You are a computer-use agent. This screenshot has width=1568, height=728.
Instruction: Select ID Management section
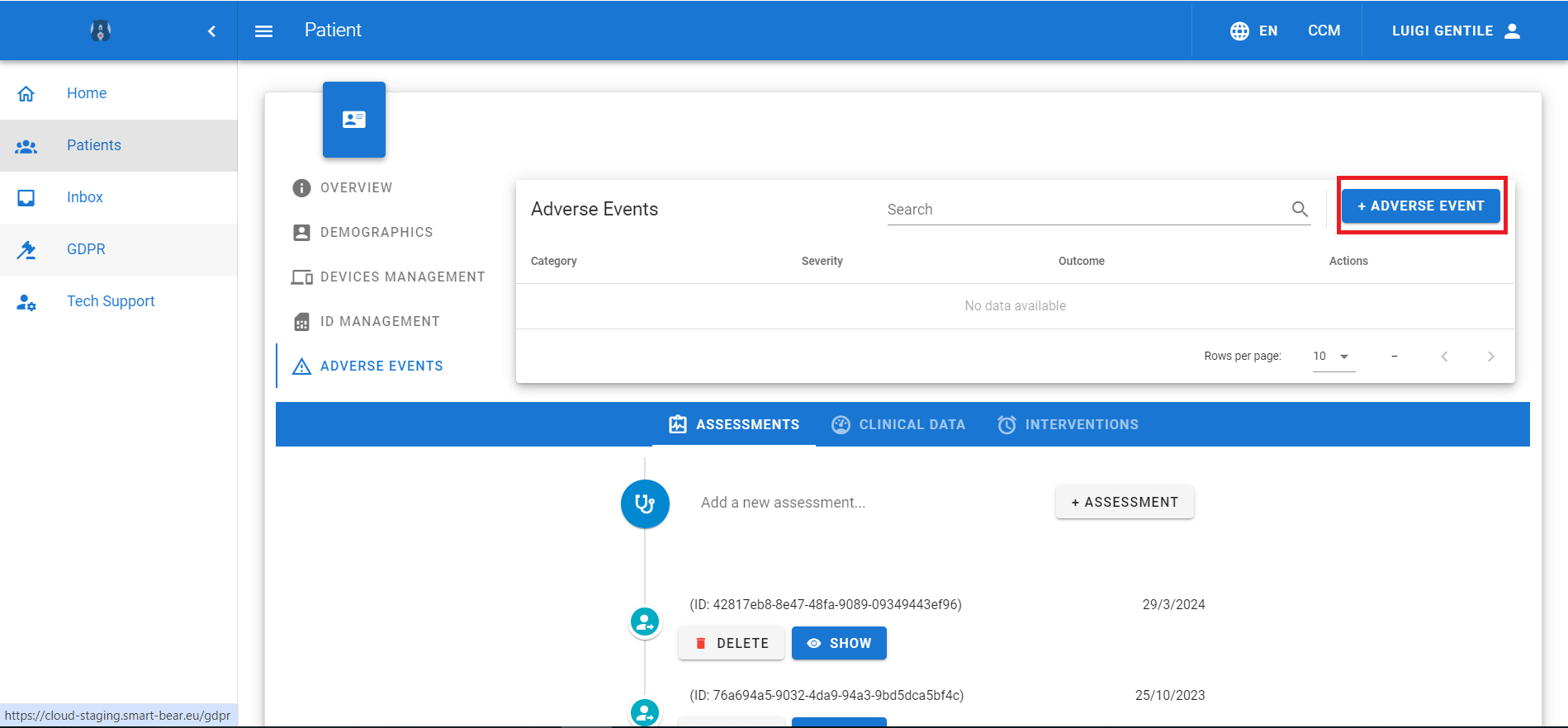(367, 322)
